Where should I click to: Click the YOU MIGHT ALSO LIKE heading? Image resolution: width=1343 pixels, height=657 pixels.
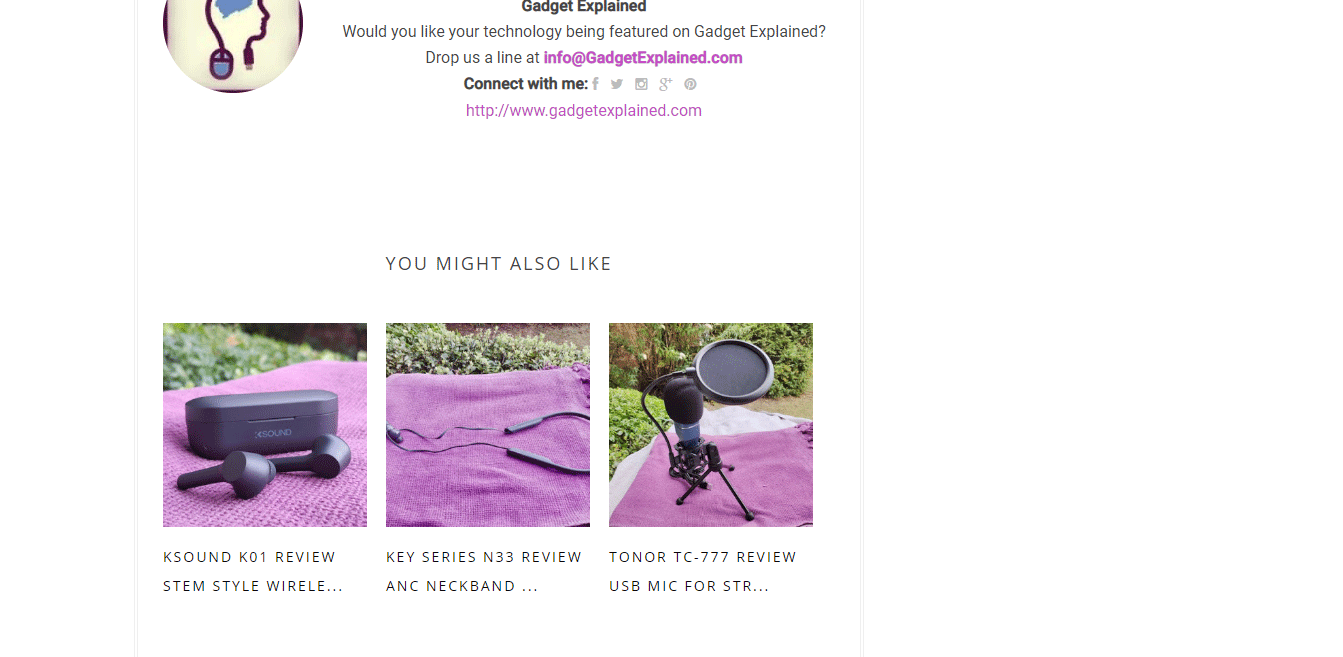pos(498,264)
